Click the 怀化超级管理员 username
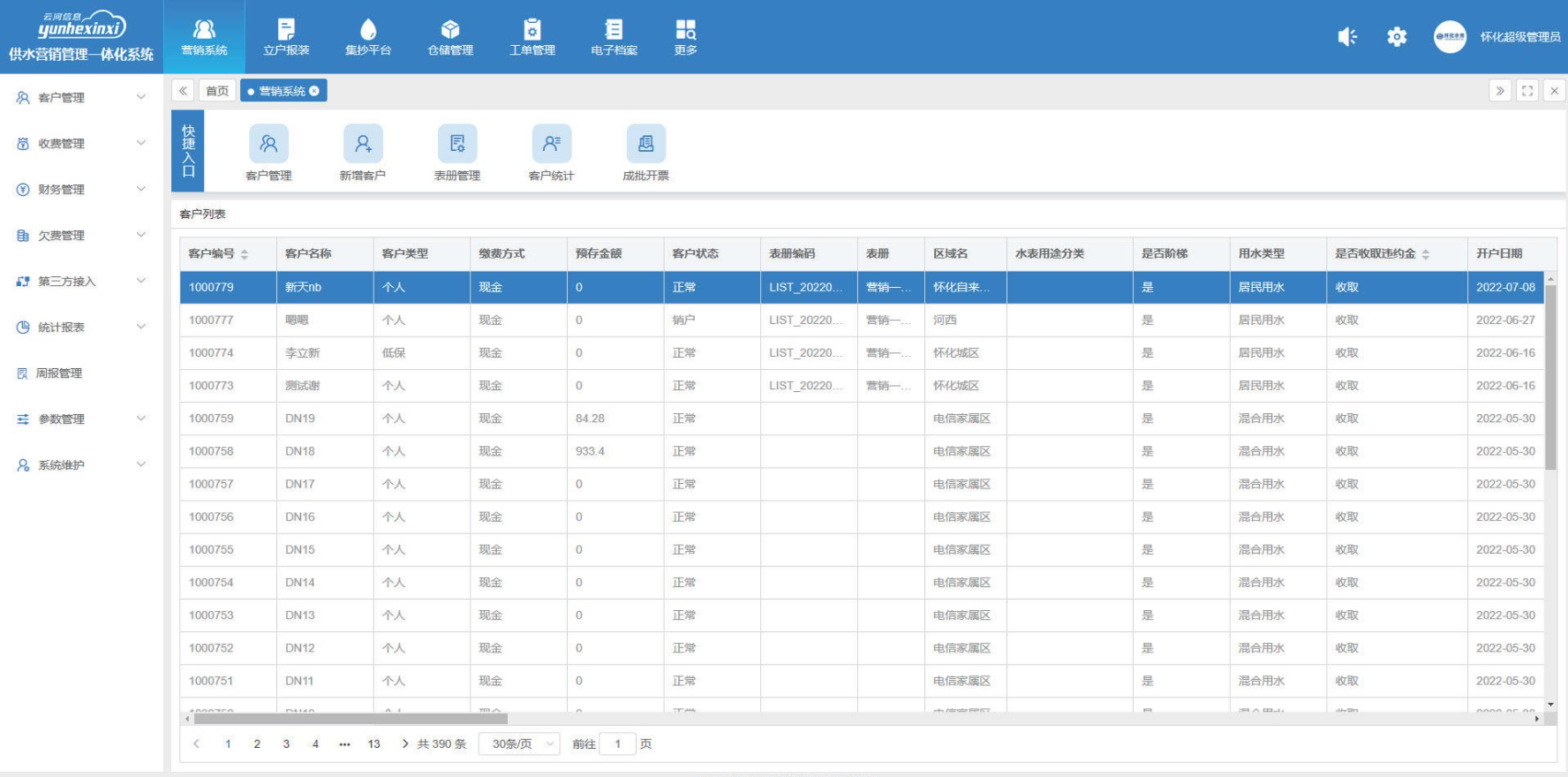This screenshot has height=777, width=1568. point(1520,37)
